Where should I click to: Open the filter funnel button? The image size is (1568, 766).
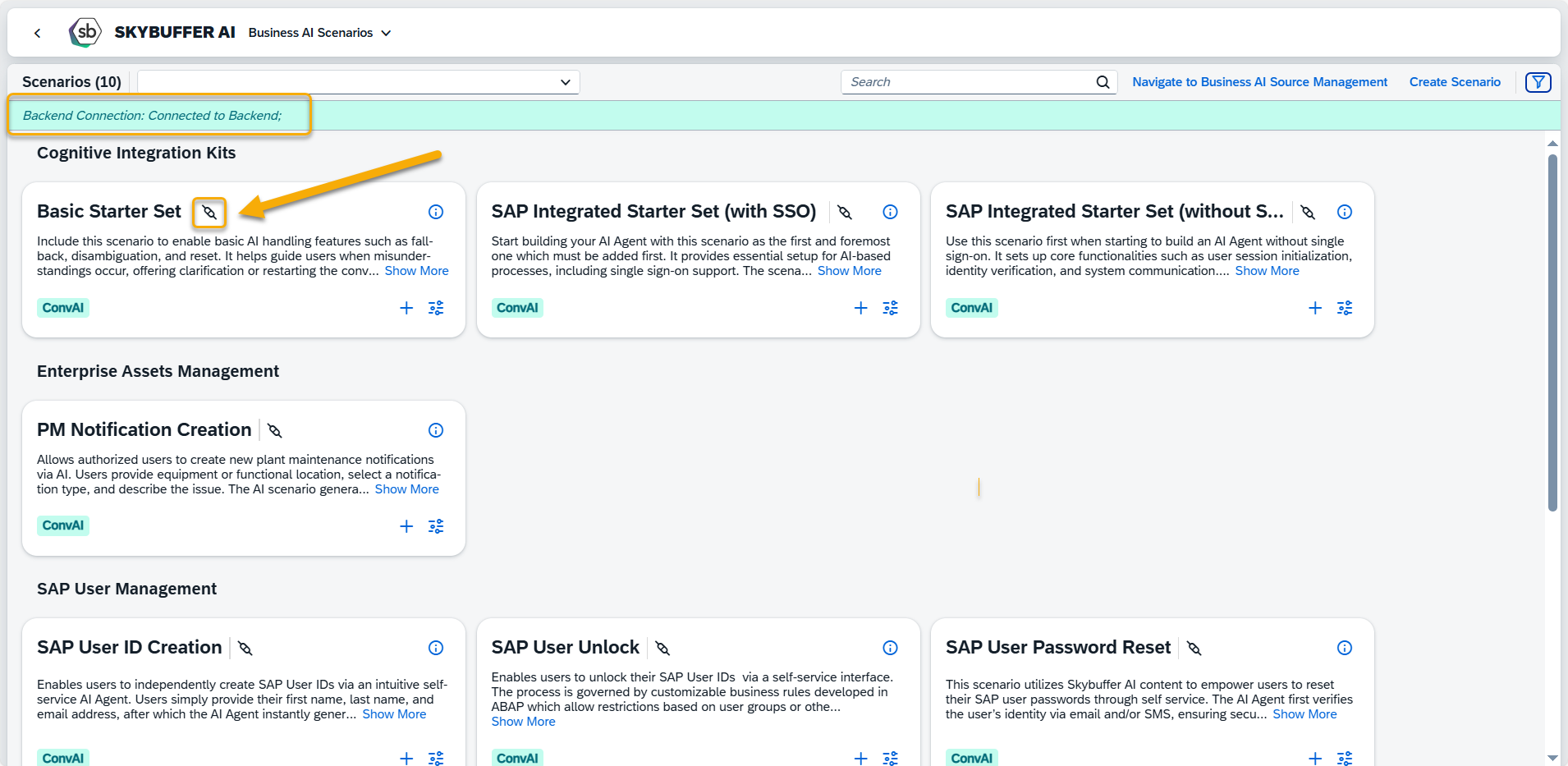point(1538,82)
